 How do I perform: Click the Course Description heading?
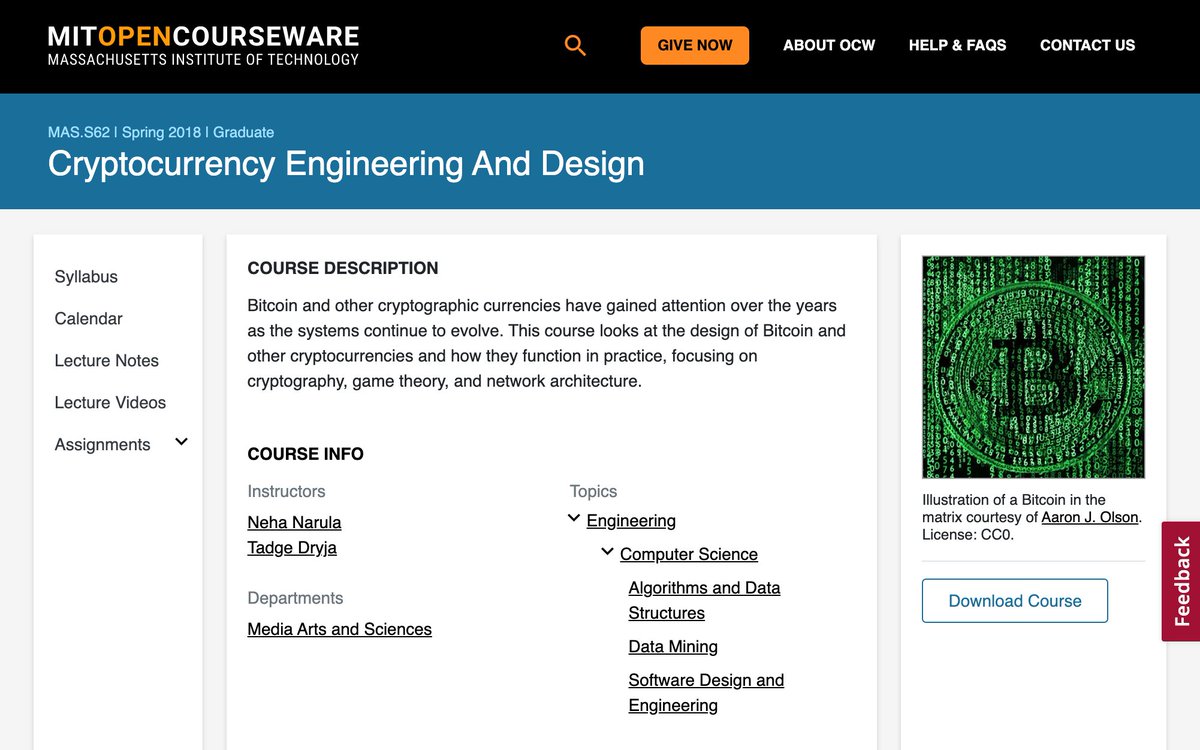[343, 268]
